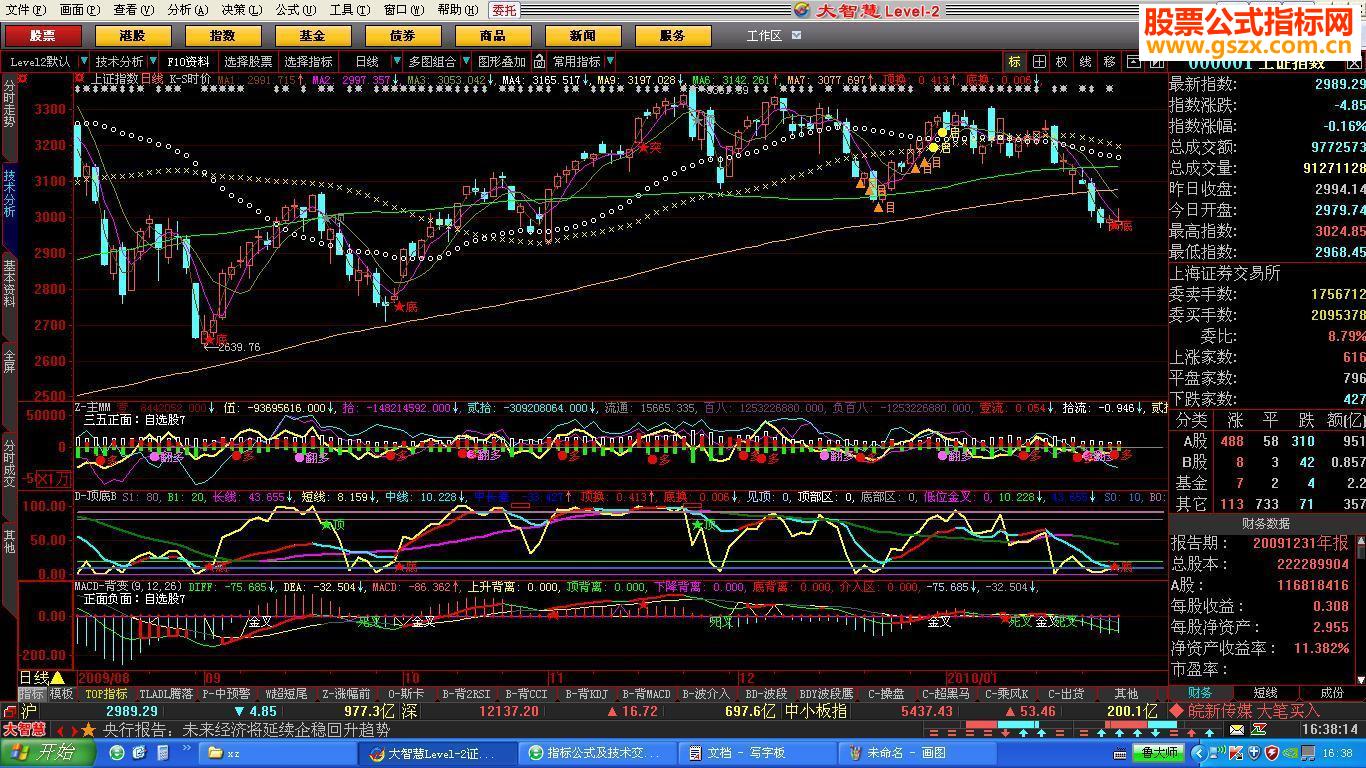Open the 分析 menu
Screen dimensions: 1366x768
tap(187, 10)
